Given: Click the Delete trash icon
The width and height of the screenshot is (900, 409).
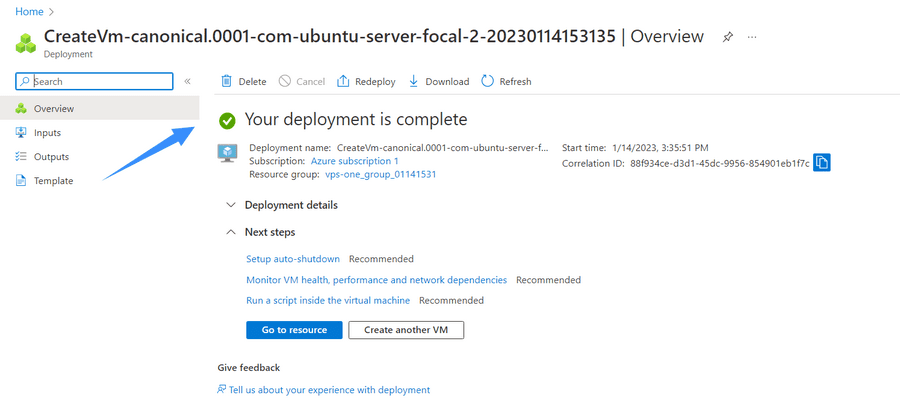Looking at the screenshot, I should (227, 81).
